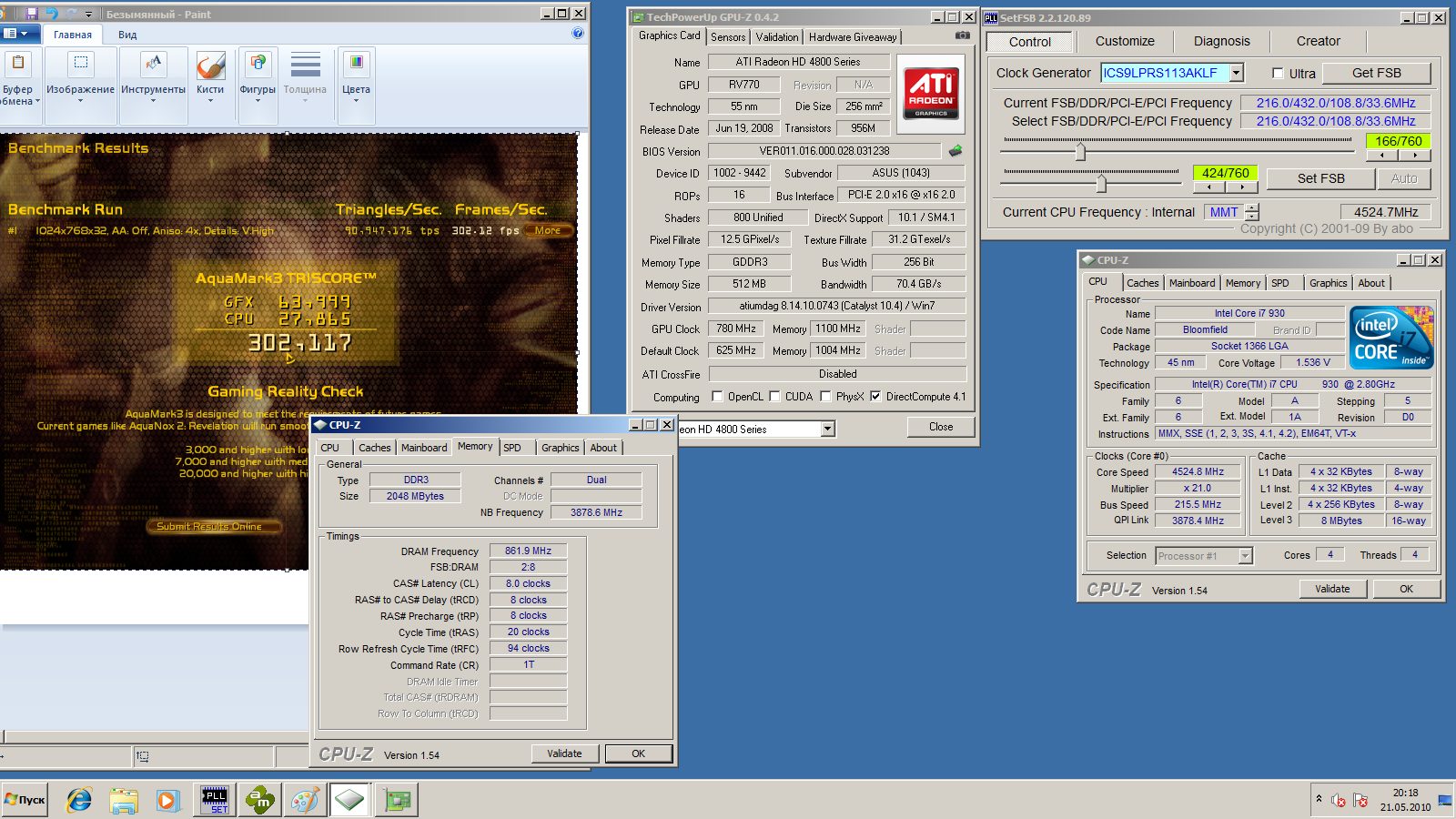The height and width of the screenshot is (819, 1456).
Task: Click the More button in benchmark results
Action: pos(548,230)
